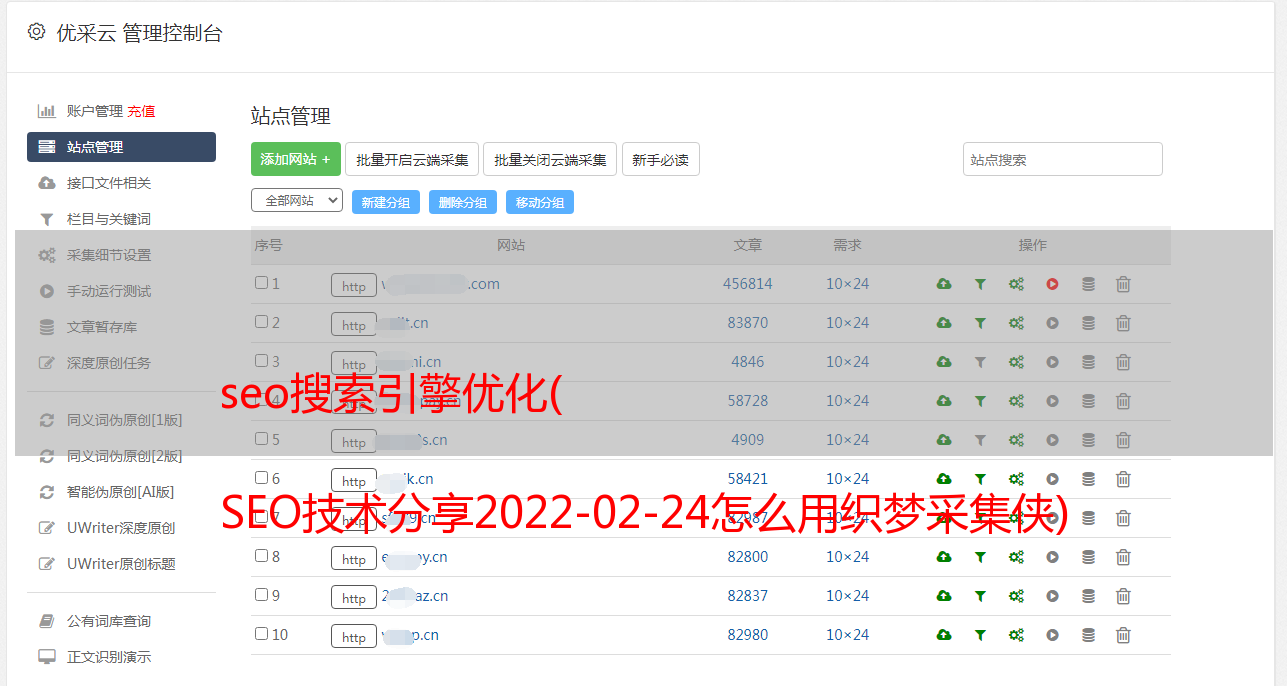Screen dimensions: 1287x686
Task: Click the play icon in row 10
Action: (x=1052, y=635)
